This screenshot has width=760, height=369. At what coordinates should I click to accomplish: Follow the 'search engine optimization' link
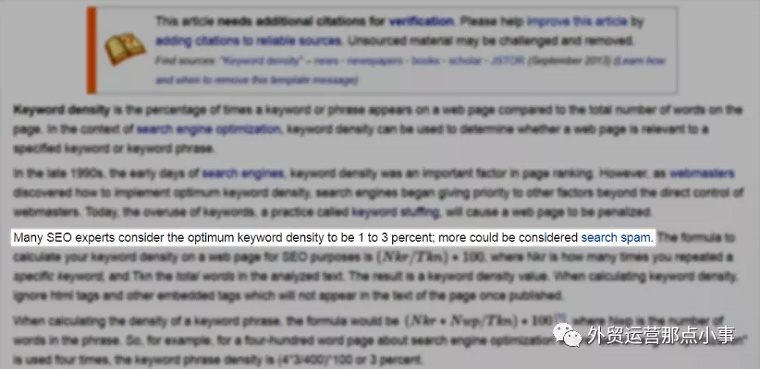coord(208,129)
